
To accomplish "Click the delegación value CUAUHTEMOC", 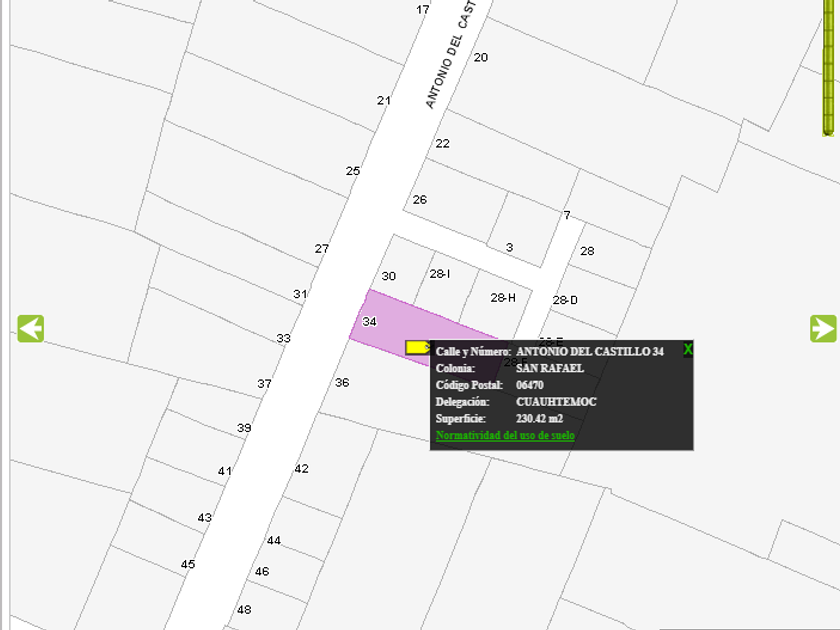I will [x=556, y=402].
